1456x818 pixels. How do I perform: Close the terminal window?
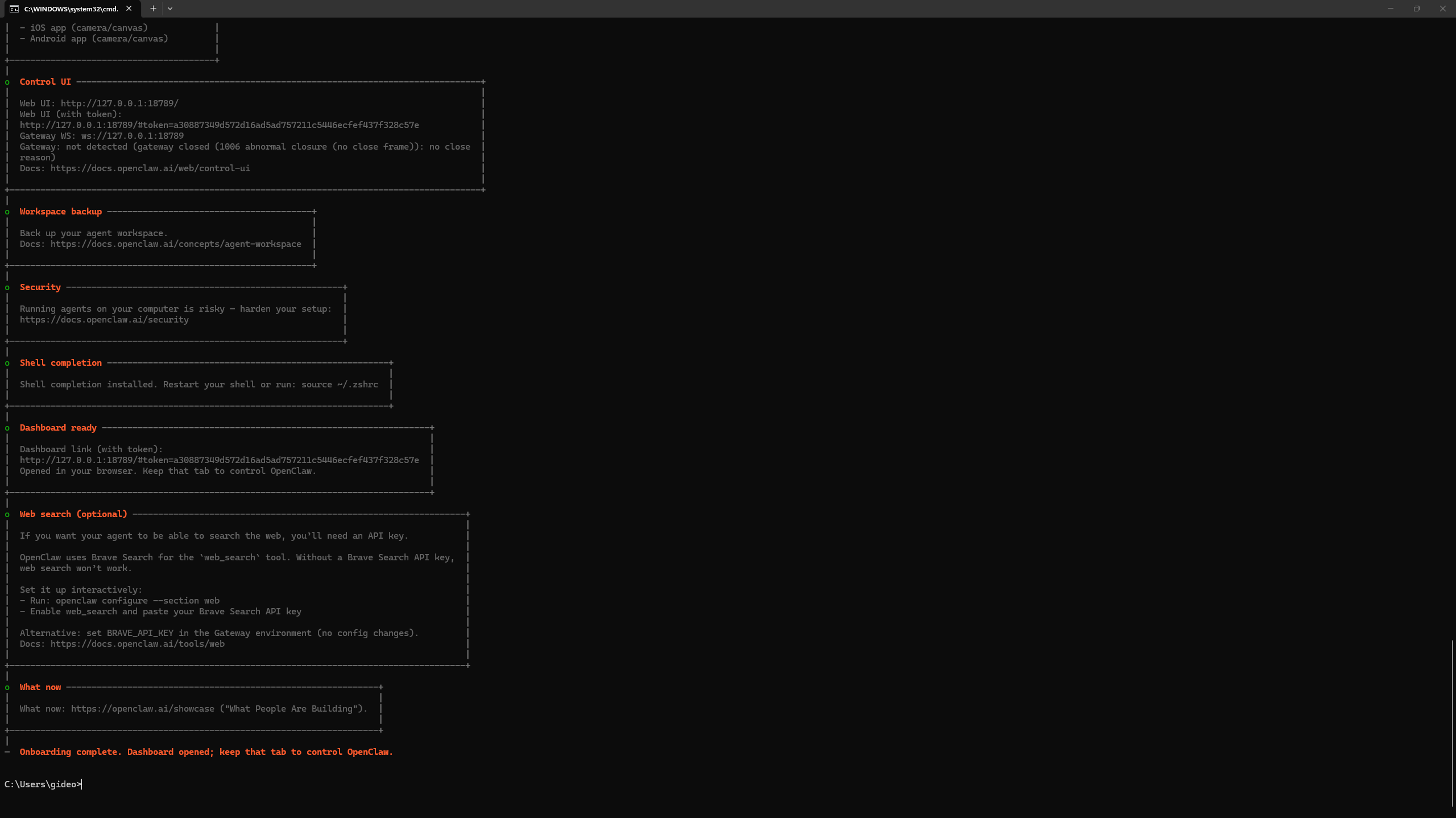[x=1443, y=9]
